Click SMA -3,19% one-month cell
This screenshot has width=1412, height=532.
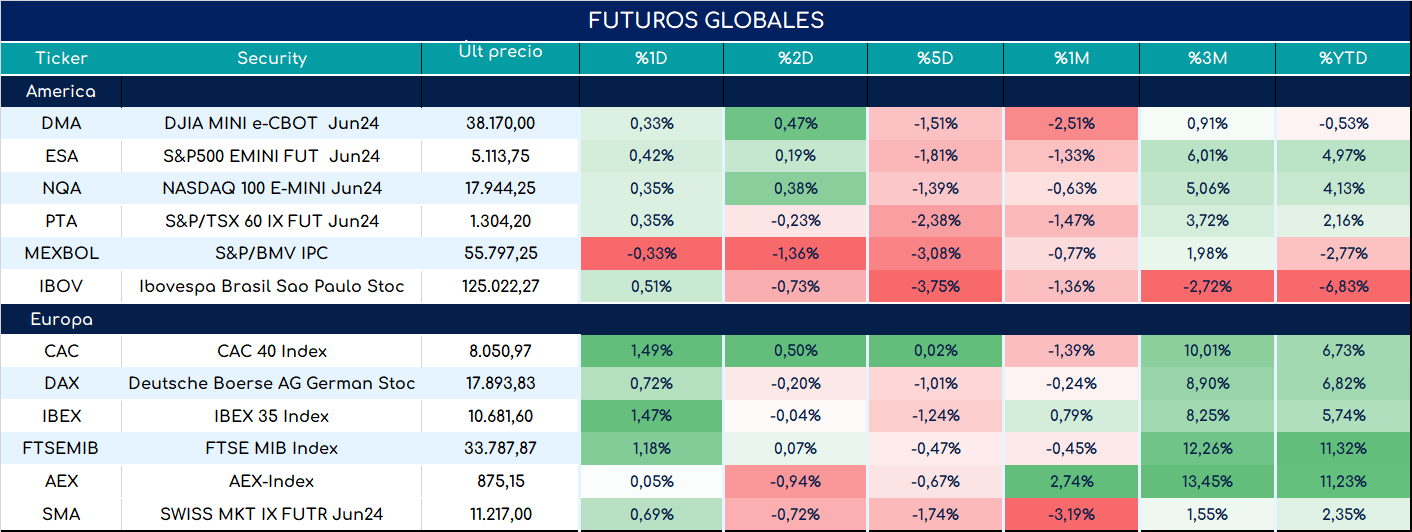1071,513
